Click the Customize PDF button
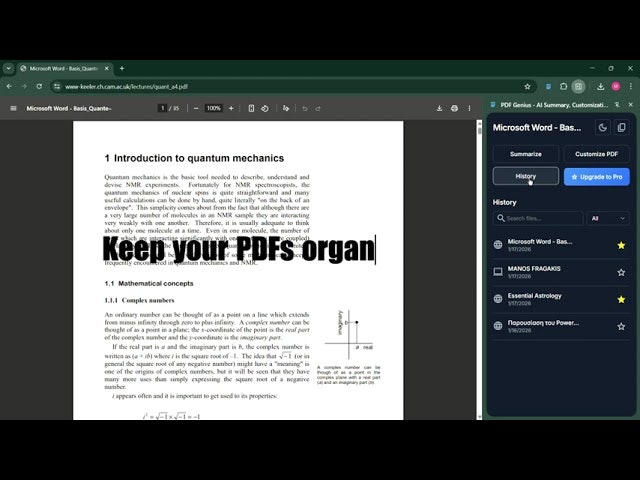 pos(596,154)
